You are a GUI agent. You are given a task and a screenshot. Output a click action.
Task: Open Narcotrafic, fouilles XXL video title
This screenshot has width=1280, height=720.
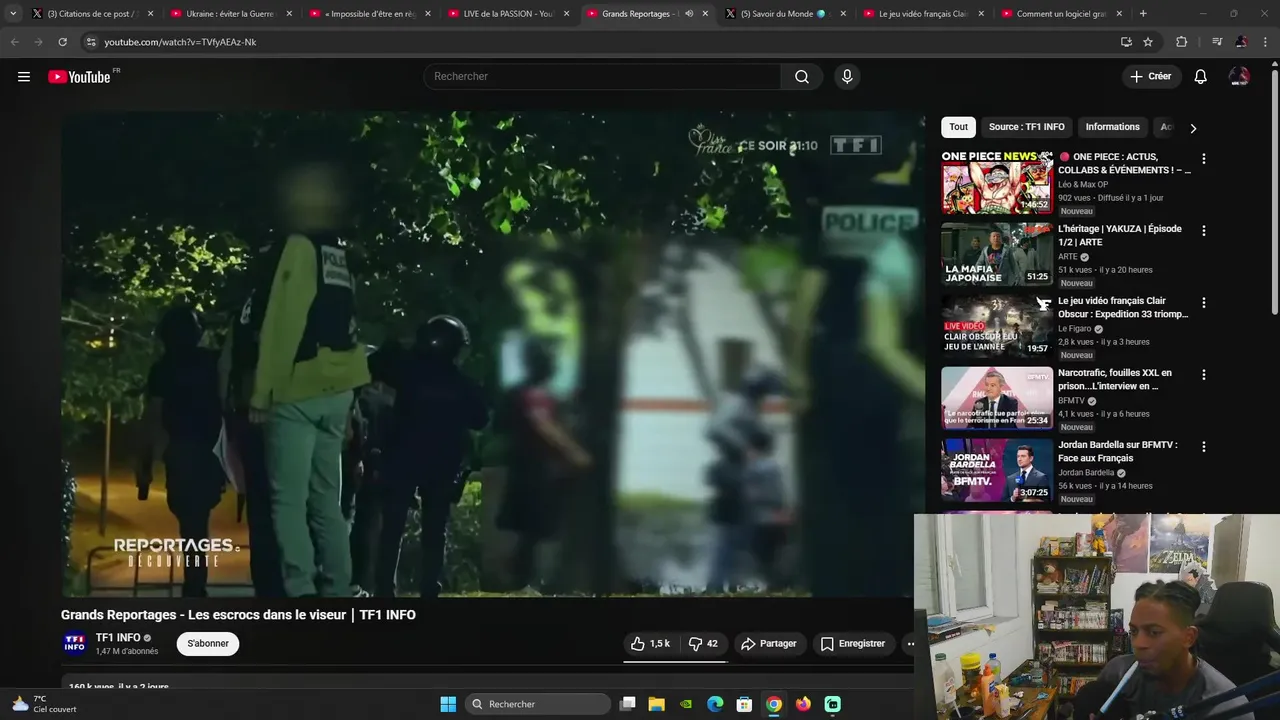[x=1115, y=380]
